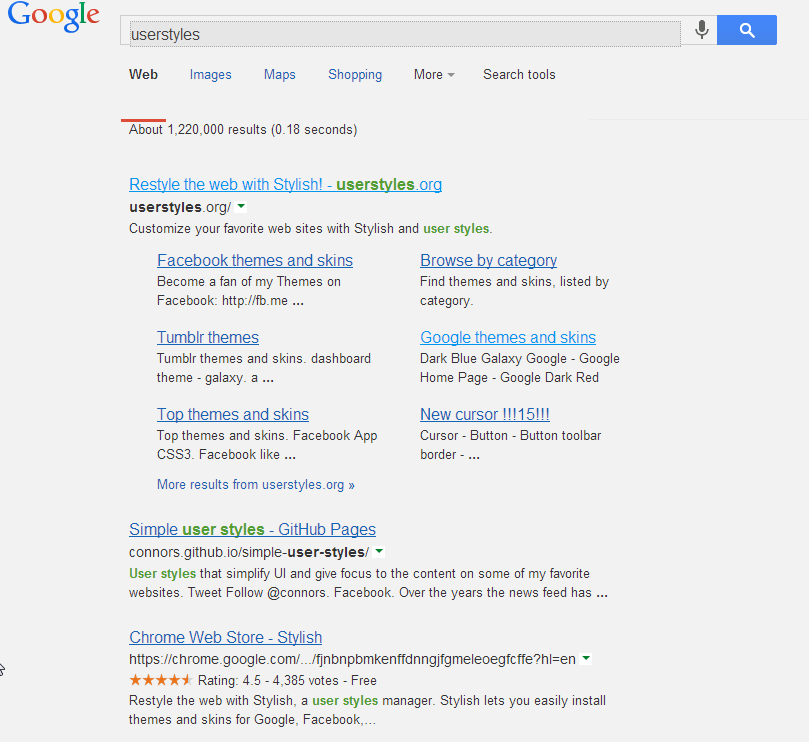The image size is (809, 742).
Task: Click the microphone voice search icon
Action: coord(702,30)
